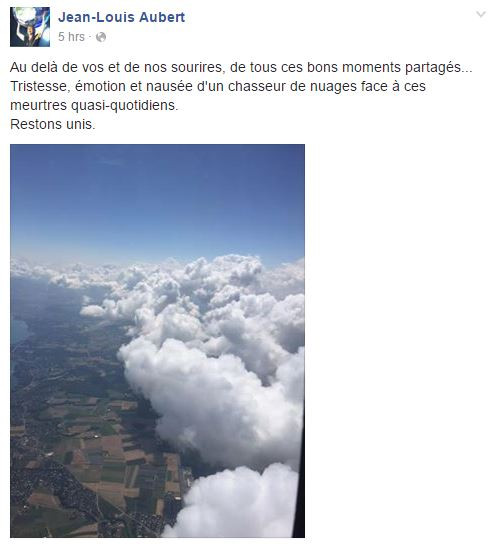Viewport: 496px width, 544px height.
Task: Open Jean-Louis Aubert's profile picture
Action: [x=30, y=27]
